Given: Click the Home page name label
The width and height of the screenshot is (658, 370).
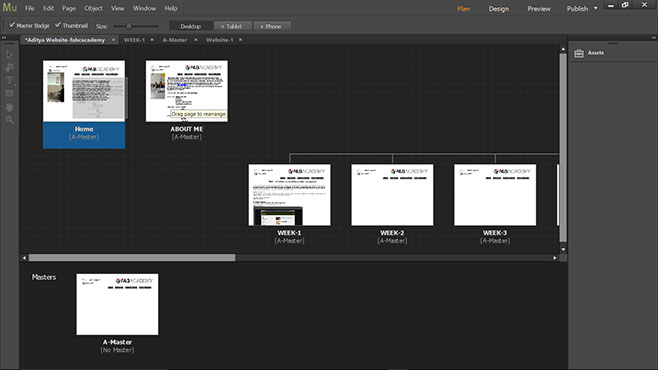Looking at the screenshot, I should point(84,129).
